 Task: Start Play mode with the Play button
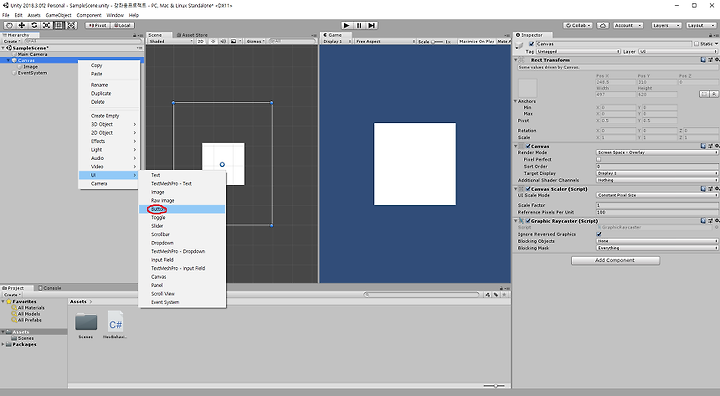[347, 25]
